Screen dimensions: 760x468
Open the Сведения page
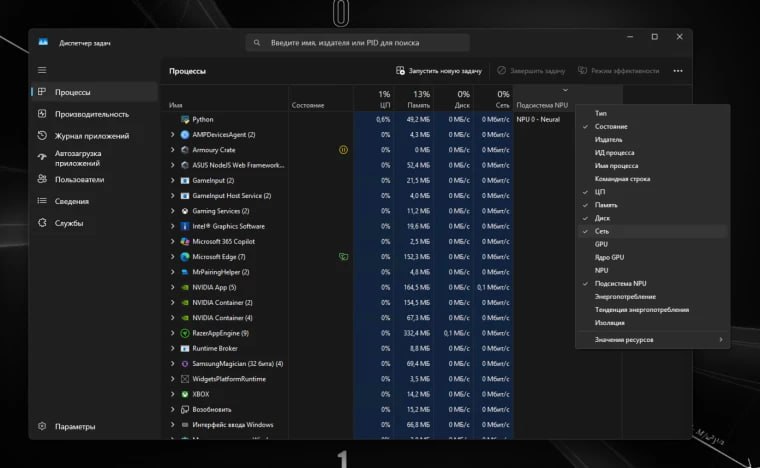[94, 201]
